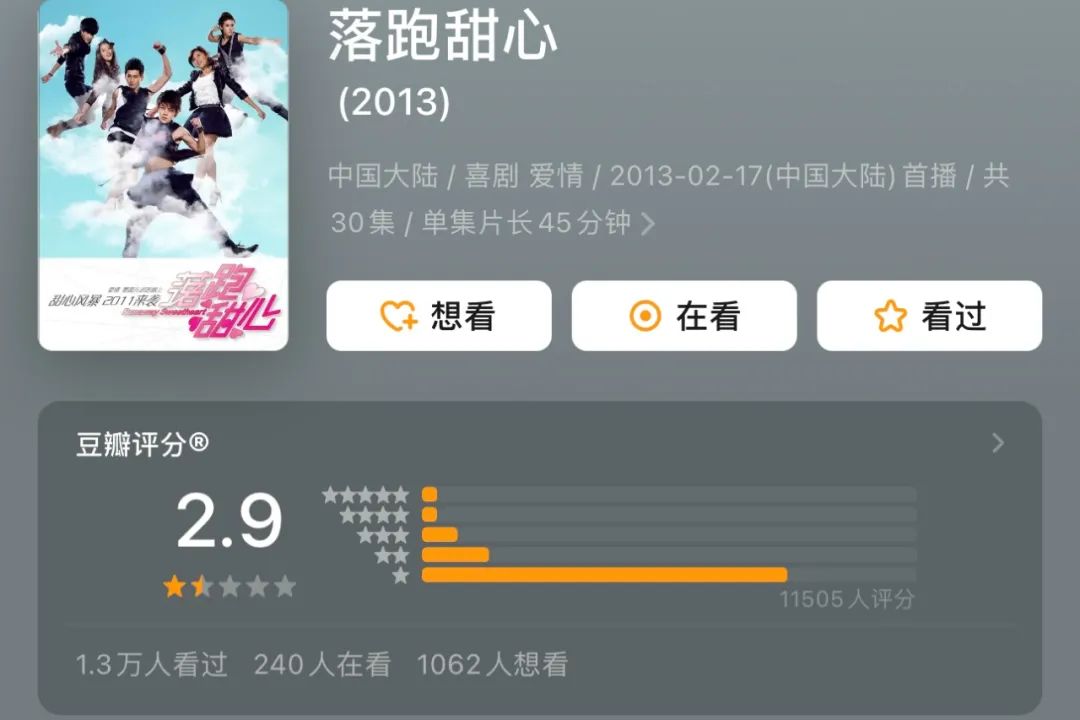1080x720 pixels.
Task: Open the 落跑甜心 poster image
Action: (163, 175)
